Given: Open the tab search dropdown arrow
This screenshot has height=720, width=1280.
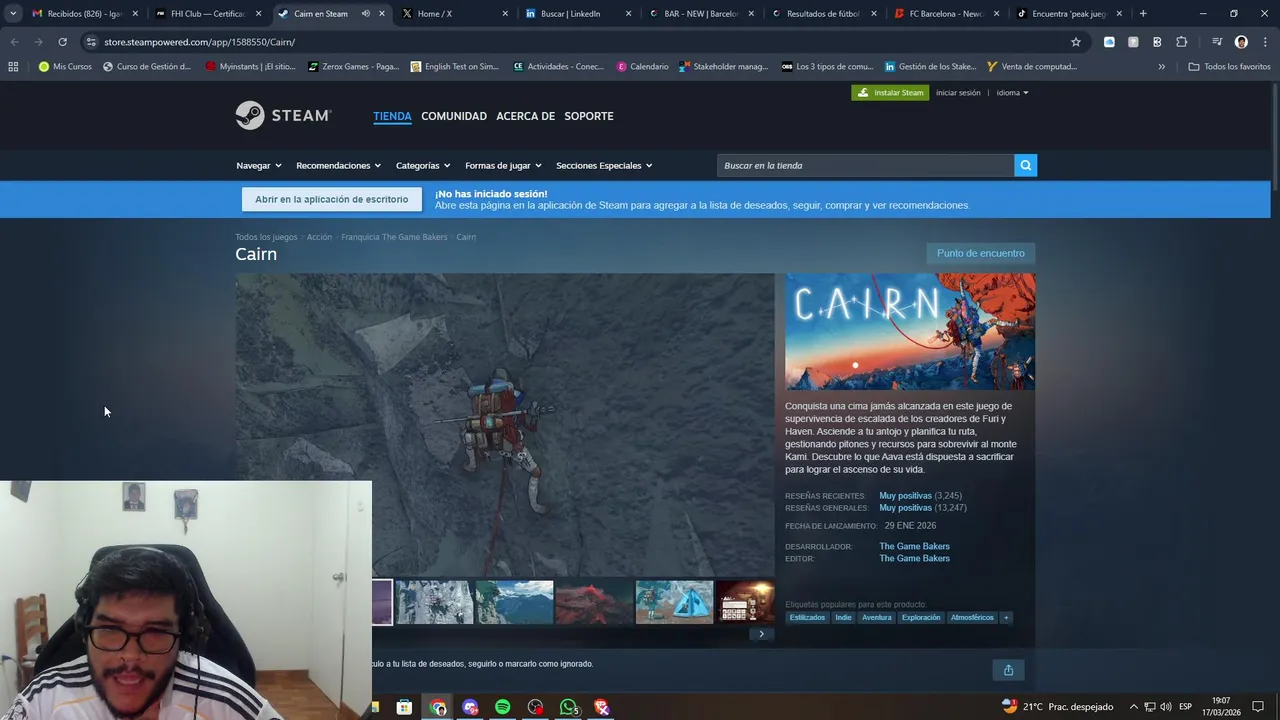Looking at the screenshot, I should [x=13, y=14].
